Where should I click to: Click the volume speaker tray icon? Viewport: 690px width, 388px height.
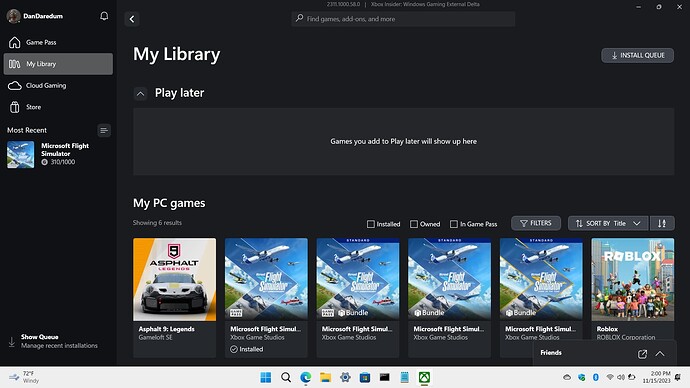(x=620, y=377)
